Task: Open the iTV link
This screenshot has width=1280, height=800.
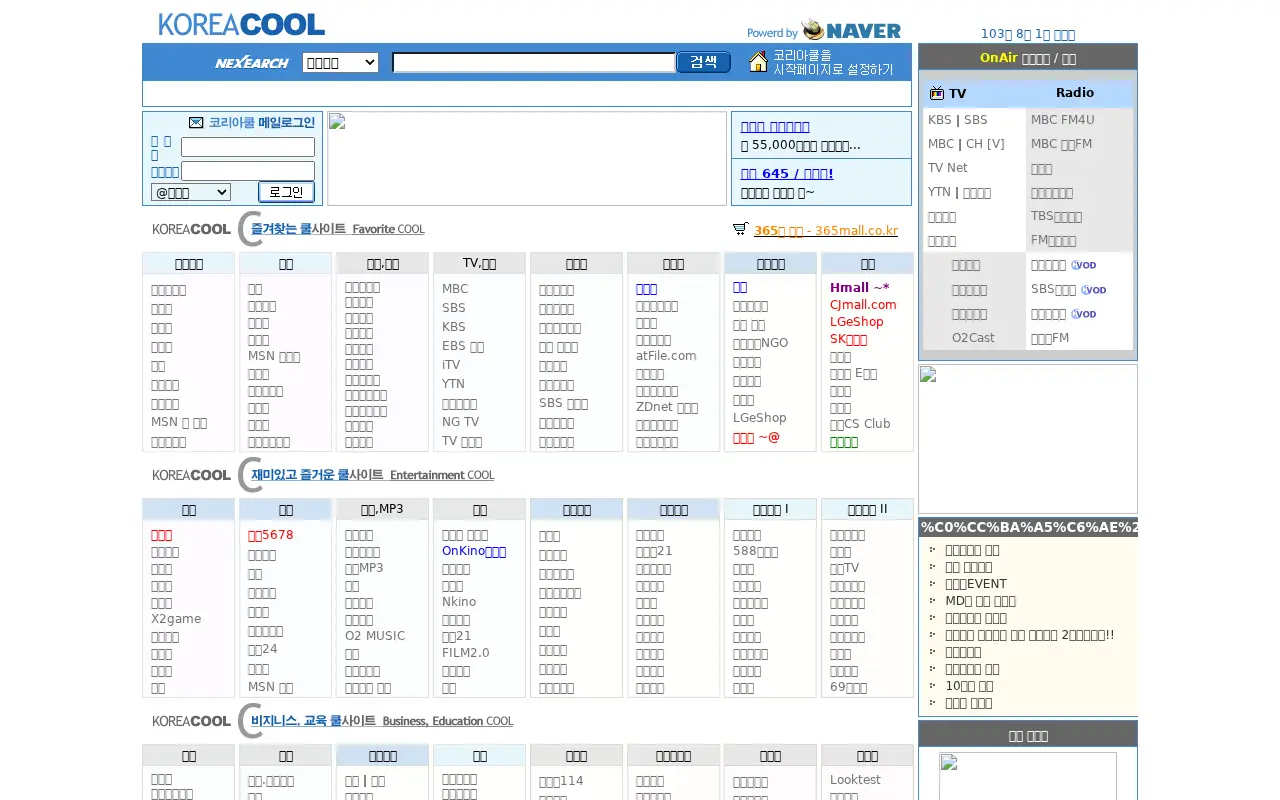Action: [x=451, y=365]
